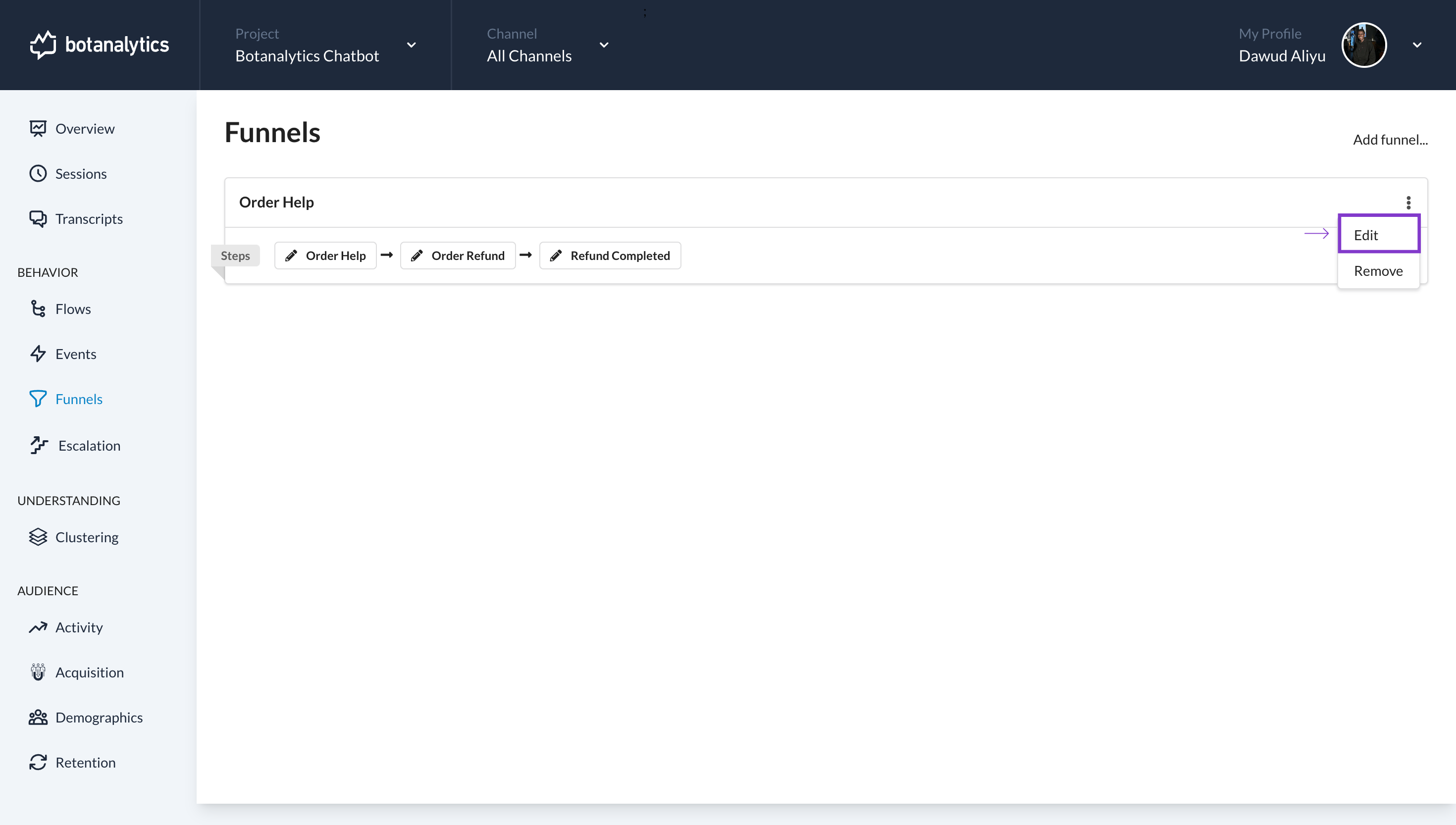The height and width of the screenshot is (825, 1456).
Task: Click the Sessions icon in sidebar
Action: 38,173
